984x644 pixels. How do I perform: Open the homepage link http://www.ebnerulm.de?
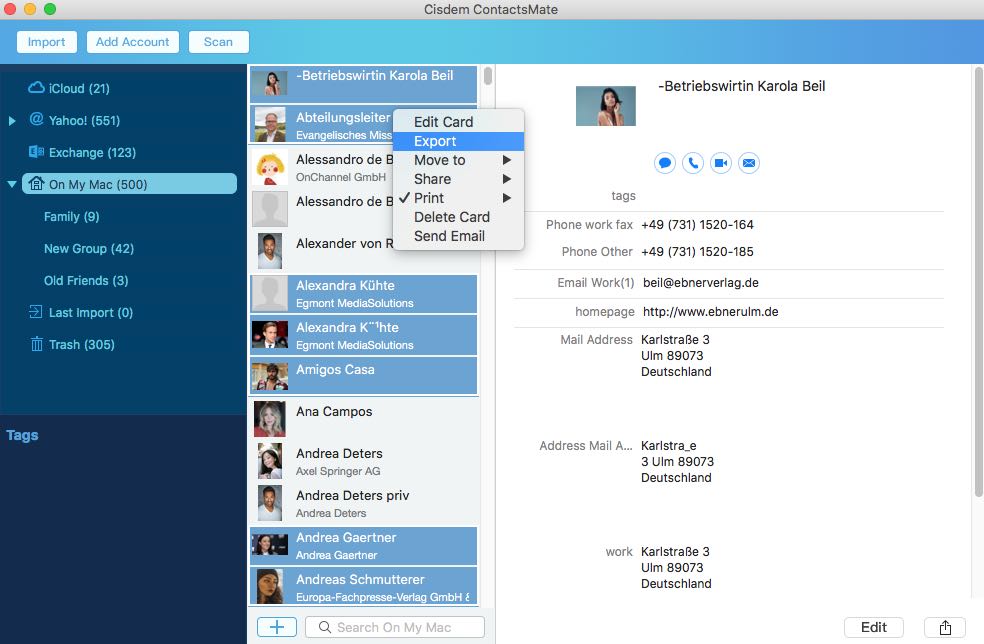click(x=710, y=311)
